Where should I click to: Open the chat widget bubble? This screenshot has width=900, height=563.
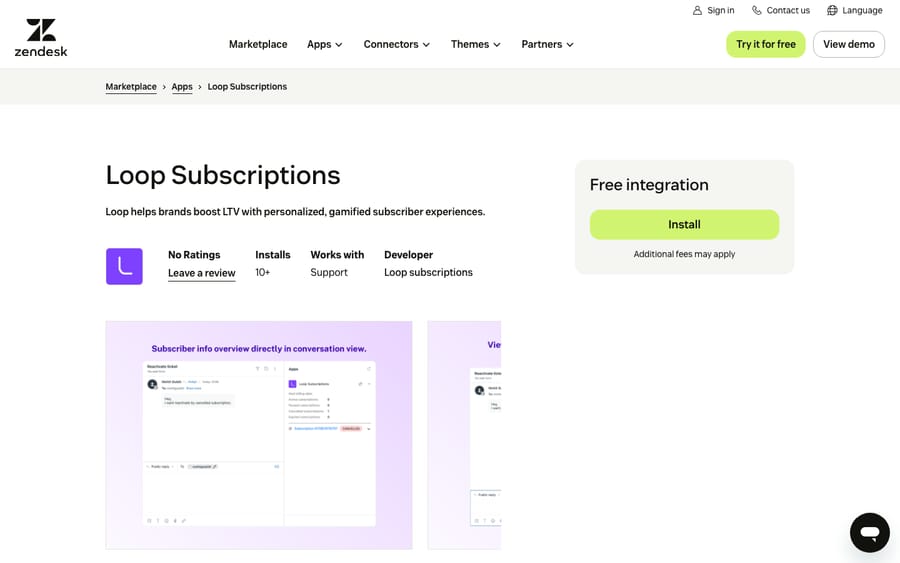point(870,533)
